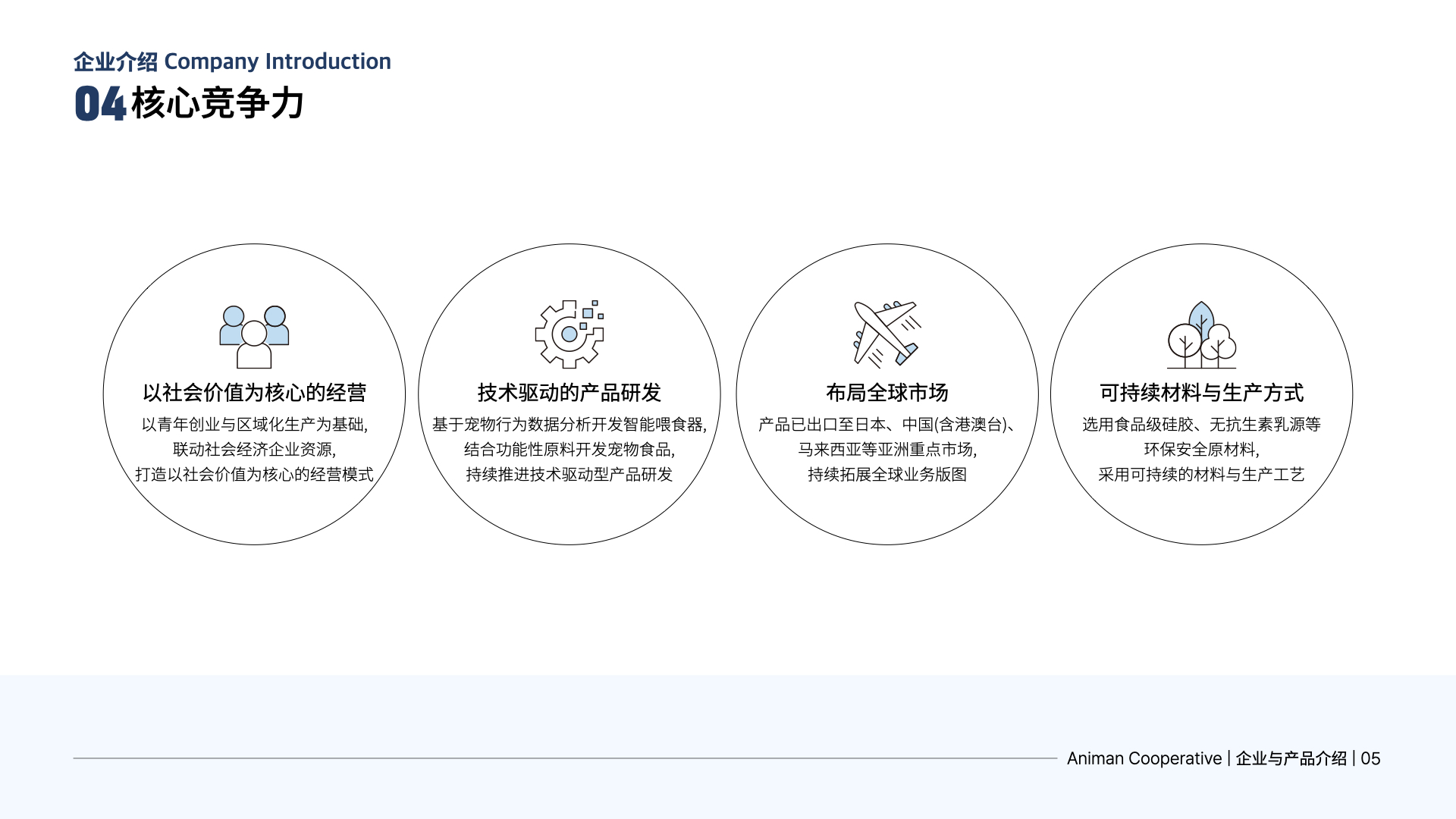
Task: Select the '核心竞争力' slide title
Action: pos(218,103)
